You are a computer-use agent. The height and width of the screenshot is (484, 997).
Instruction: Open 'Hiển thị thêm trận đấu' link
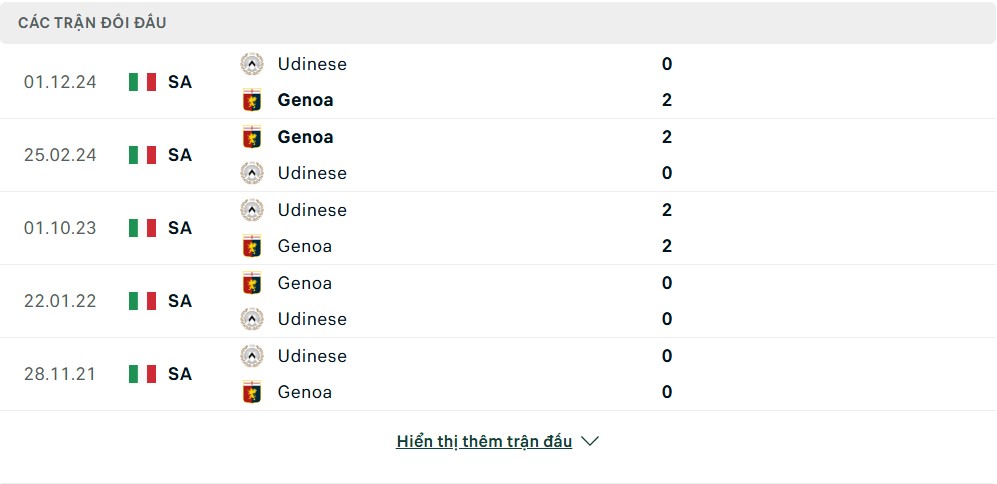484,441
